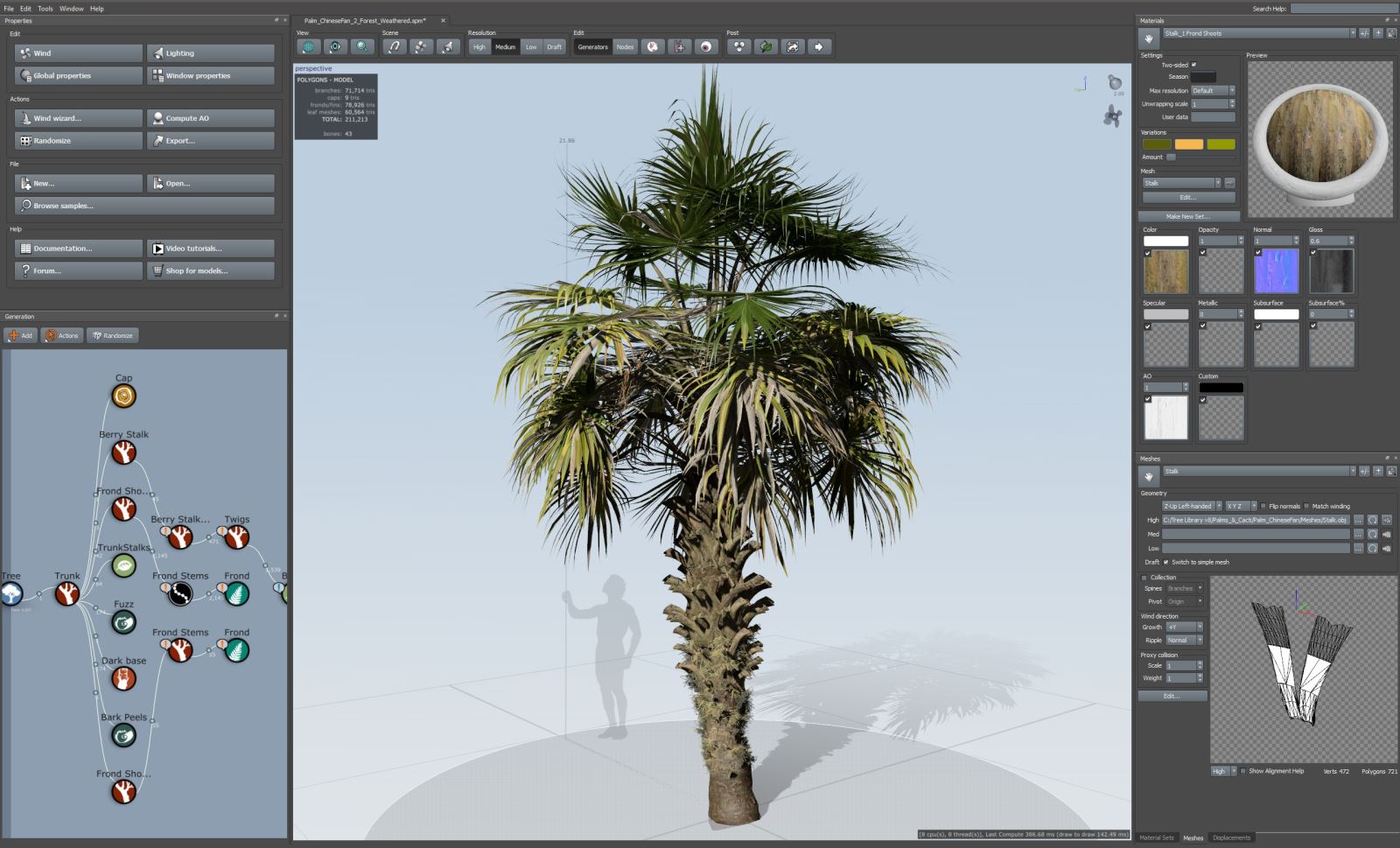Click the eye view icon in View toolbar
The image size is (1400, 848).
335,47
